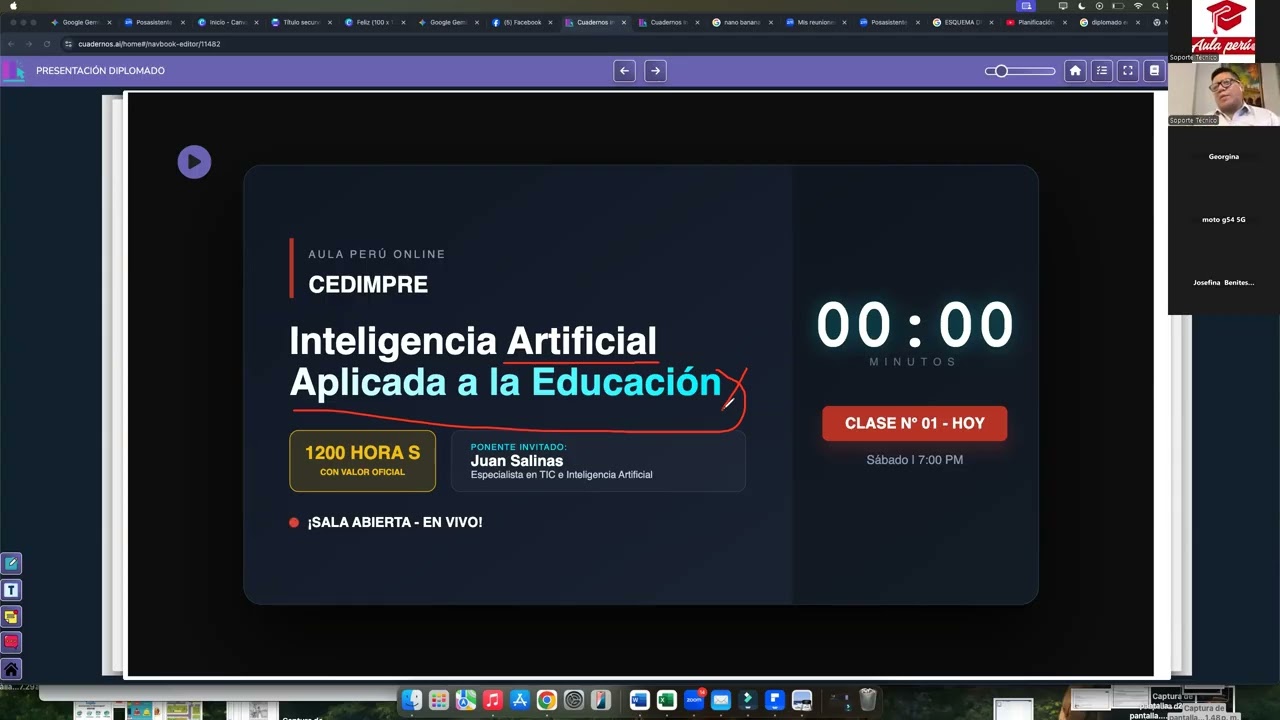Click the PRESENTACIÓN DIPLOMADO title
Image resolution: width=1280 pixels, height=720 pixels.
100,71
